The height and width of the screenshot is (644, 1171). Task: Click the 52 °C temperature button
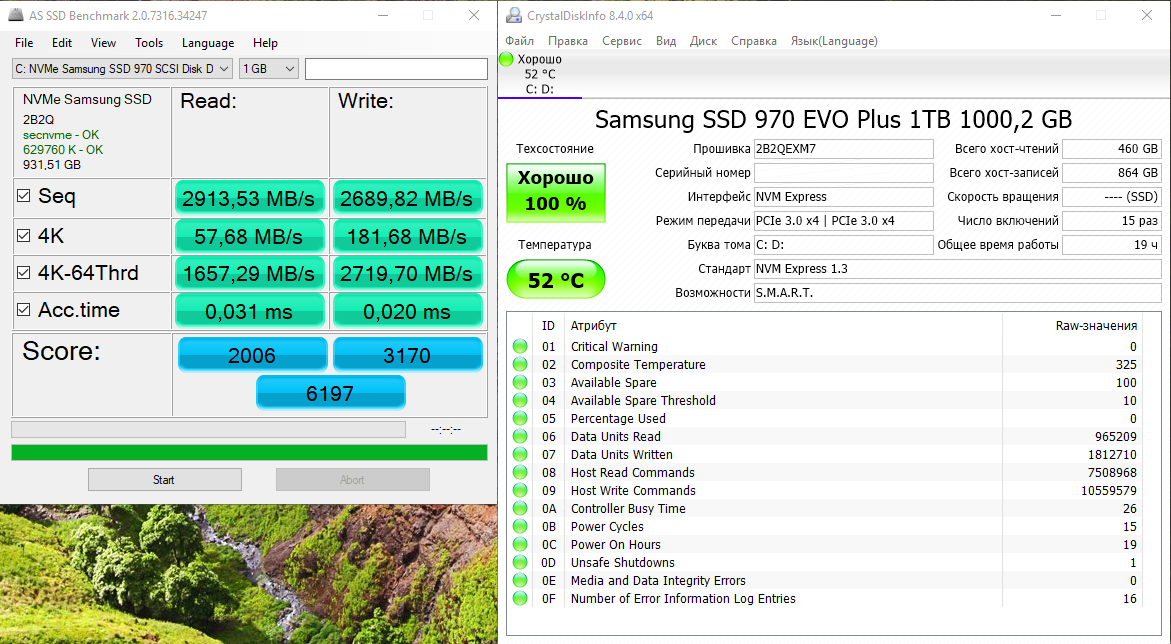tap(556, 279)
